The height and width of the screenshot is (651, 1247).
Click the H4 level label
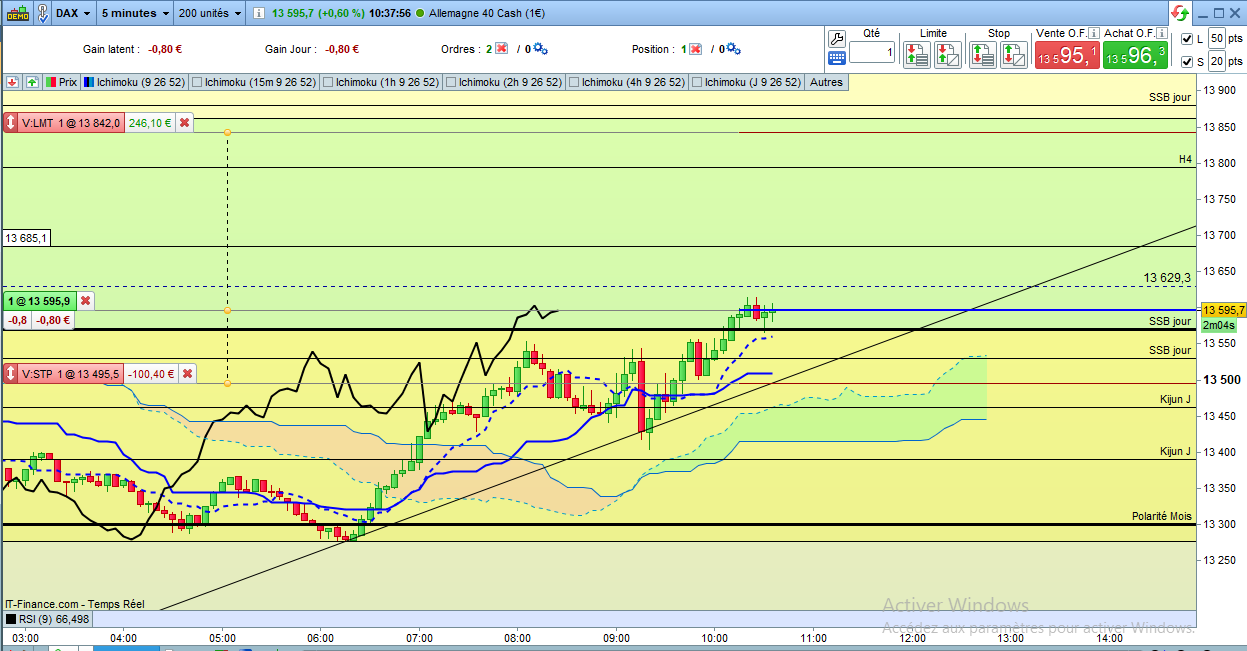1185,159
